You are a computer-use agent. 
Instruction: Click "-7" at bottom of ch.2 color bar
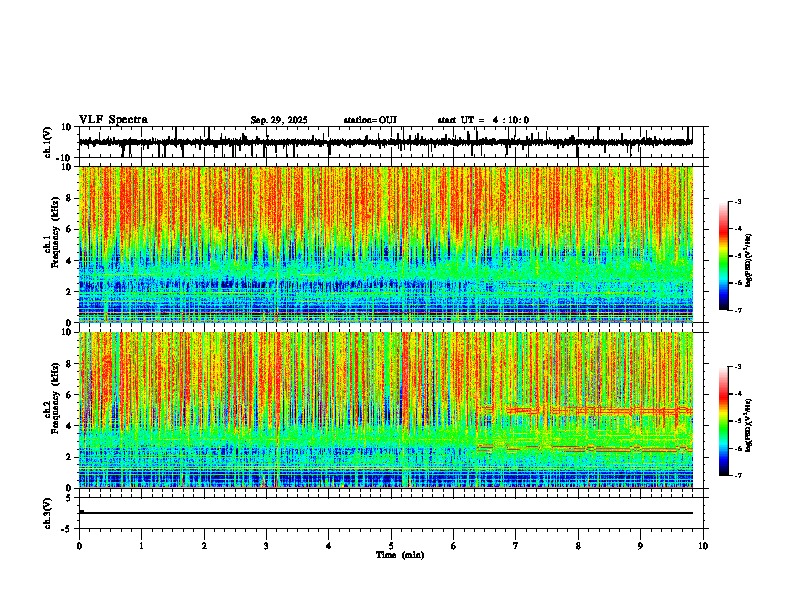[738, 475]
